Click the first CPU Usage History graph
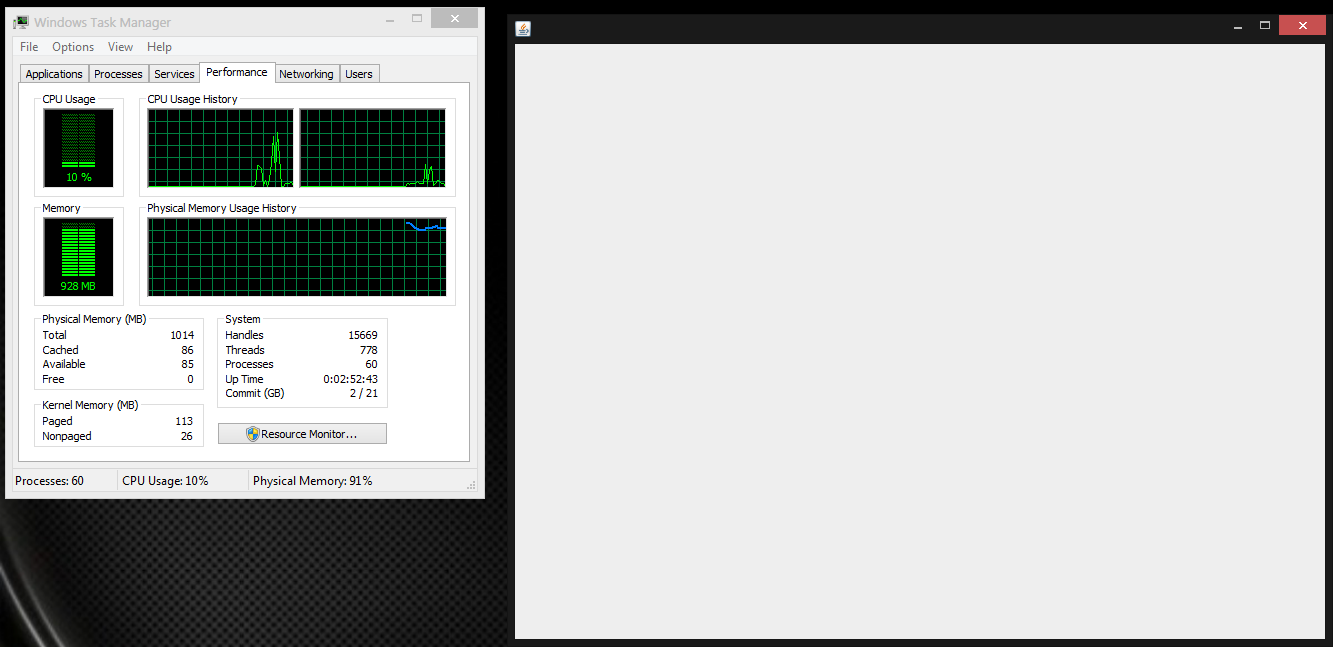This screenshot has width=1333, height=647. [220, 148]
